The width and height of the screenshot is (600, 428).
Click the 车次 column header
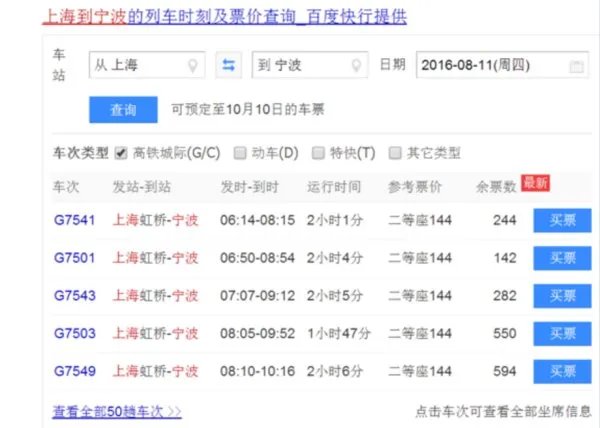(66, 187)
